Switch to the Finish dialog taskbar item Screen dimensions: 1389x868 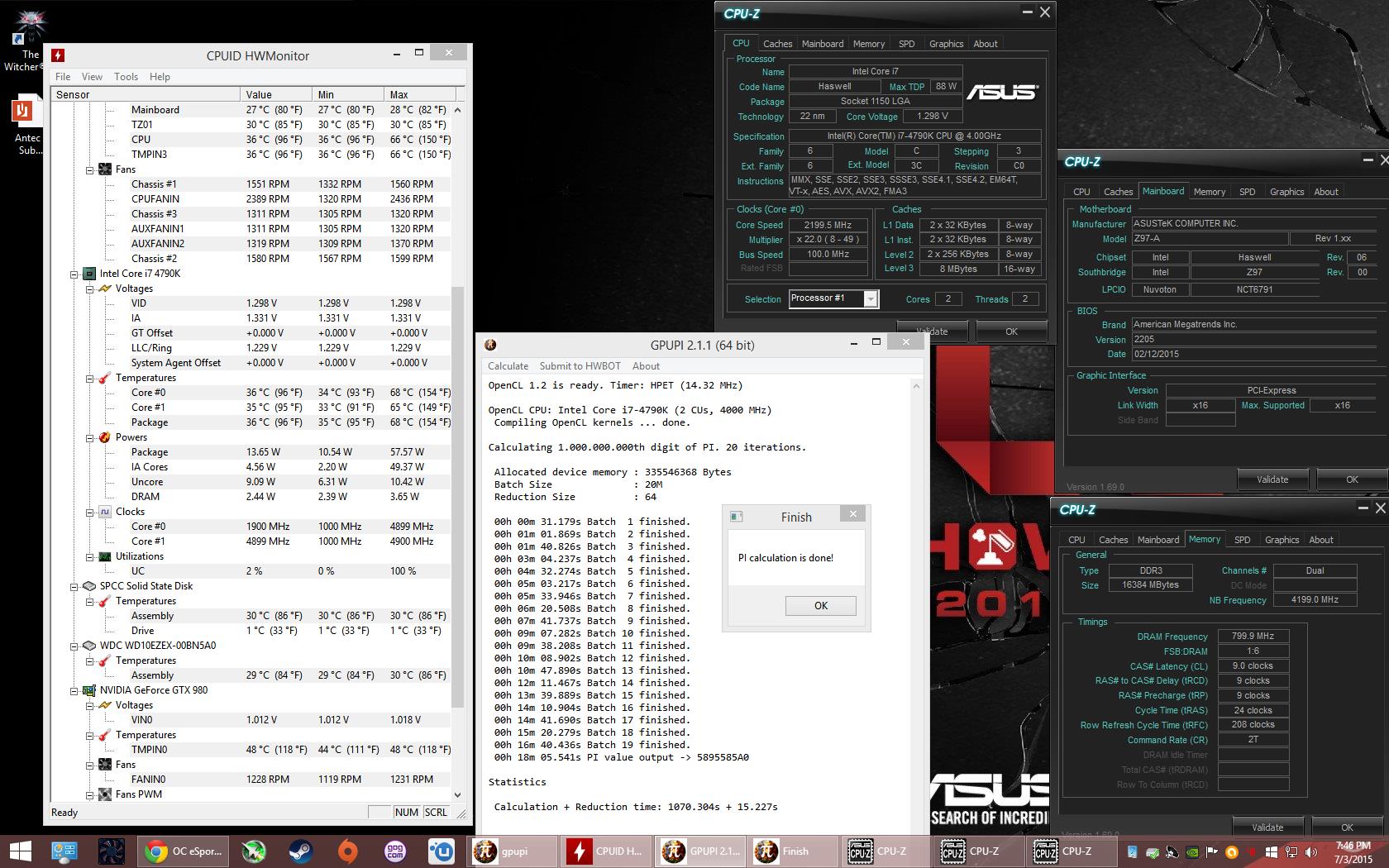[795, 851]
